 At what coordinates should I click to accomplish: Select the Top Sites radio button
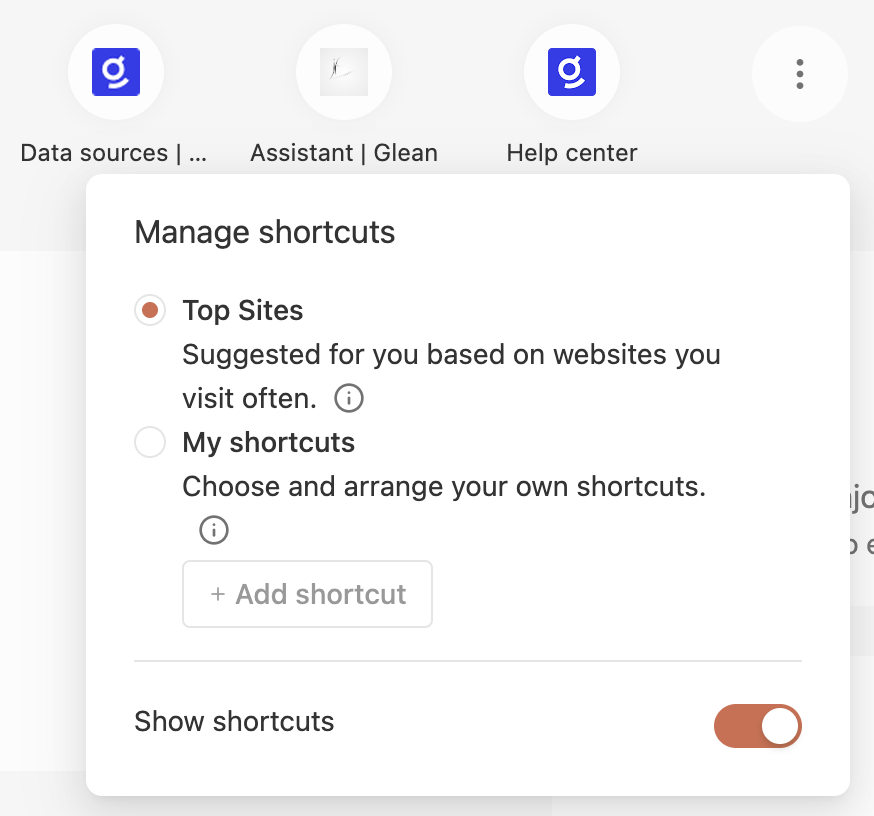click(x=150, y=310)
